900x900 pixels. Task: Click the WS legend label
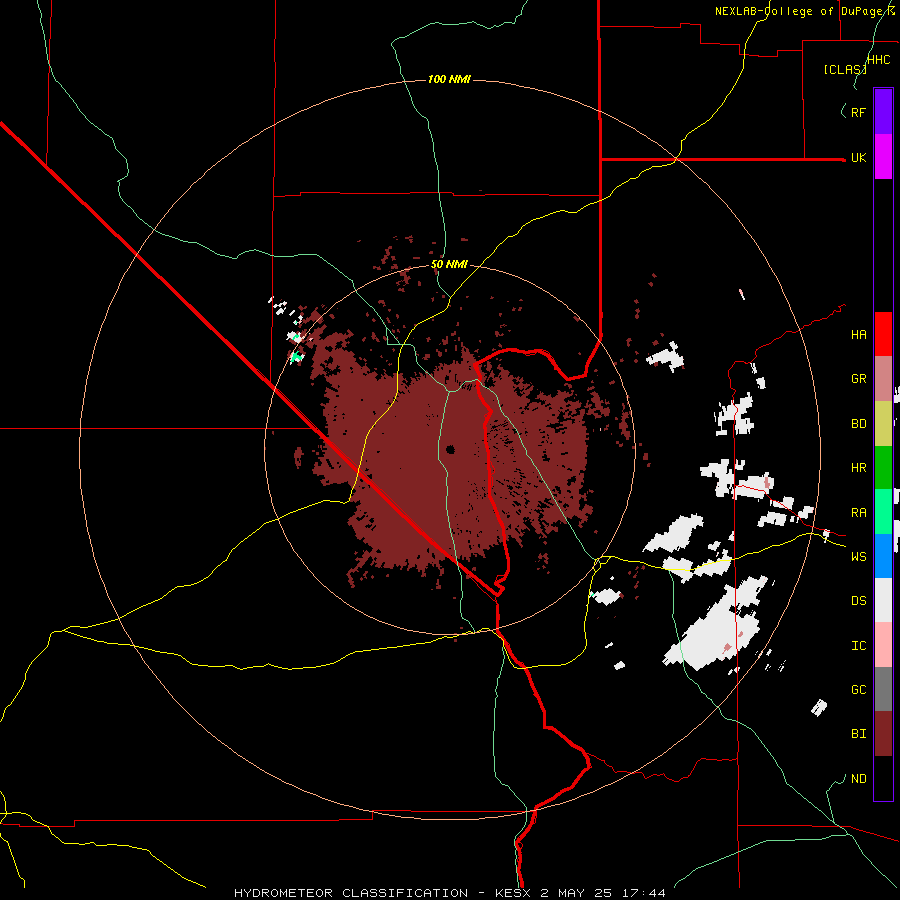858,557
